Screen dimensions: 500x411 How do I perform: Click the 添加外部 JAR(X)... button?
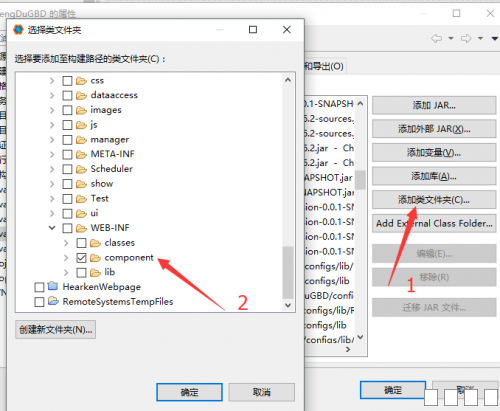point(434,129)
